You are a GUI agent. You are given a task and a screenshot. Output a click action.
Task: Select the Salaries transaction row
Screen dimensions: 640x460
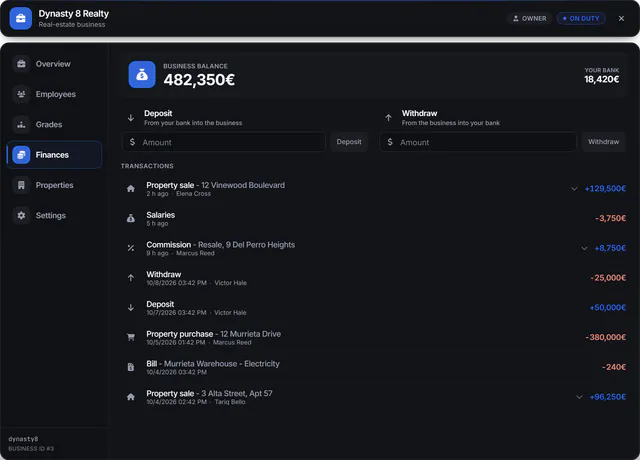point(373,218)
